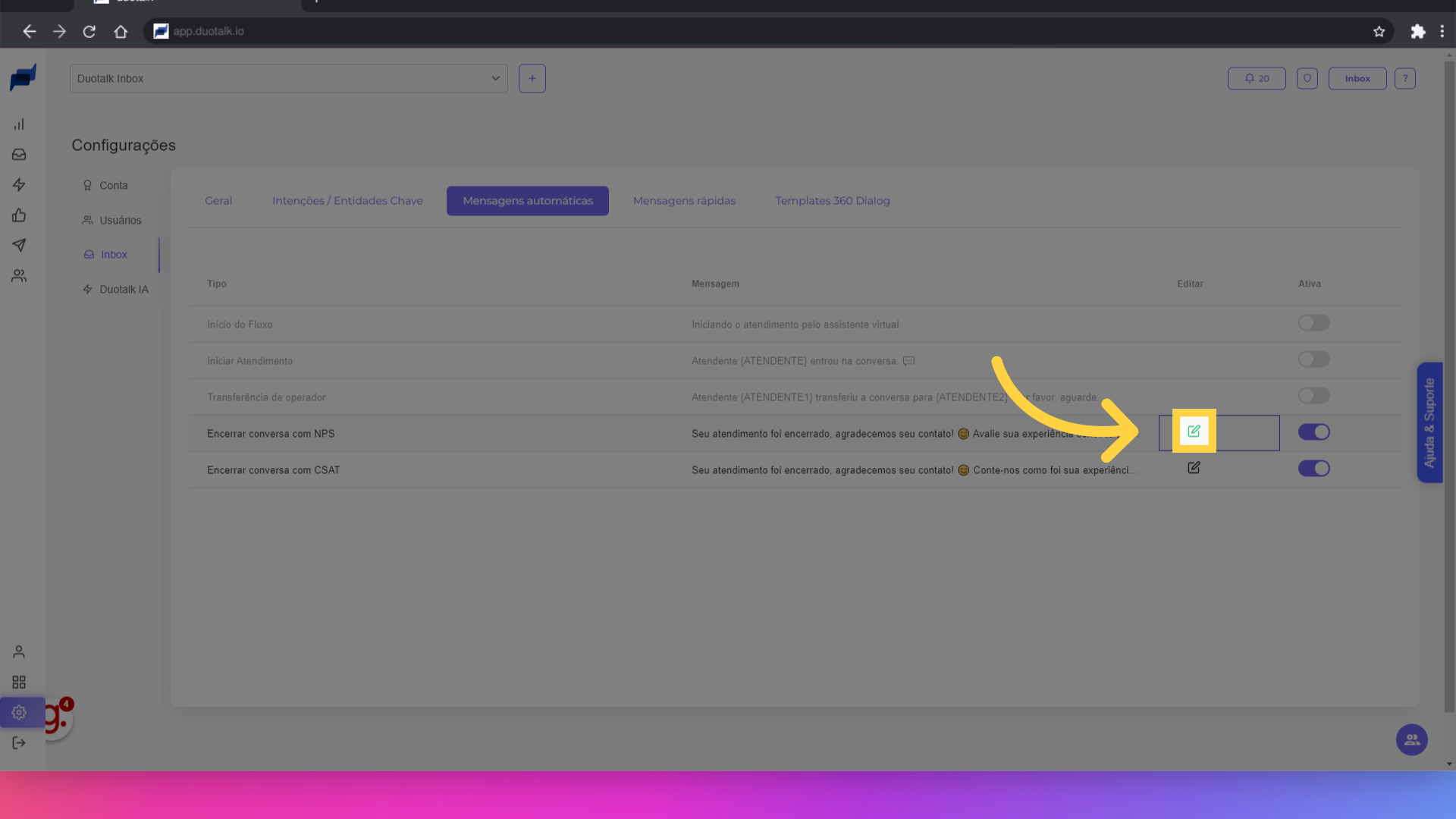
Task: Click the notifications button showing 20
Action: (x=1257, y=79)
